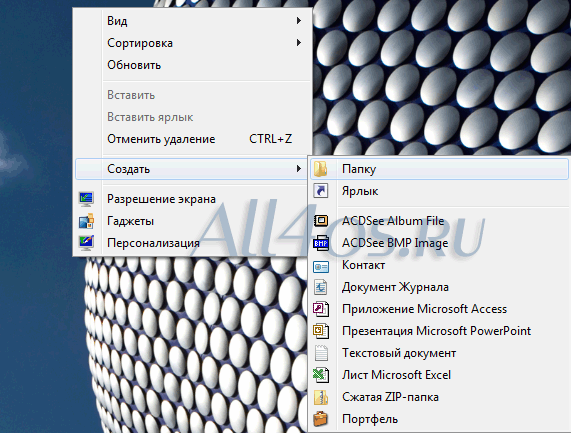The width and height of the screenshot is (571, 433).
Task: Select Презентация Microsoft PowerPoint entry
Action: 439,331
